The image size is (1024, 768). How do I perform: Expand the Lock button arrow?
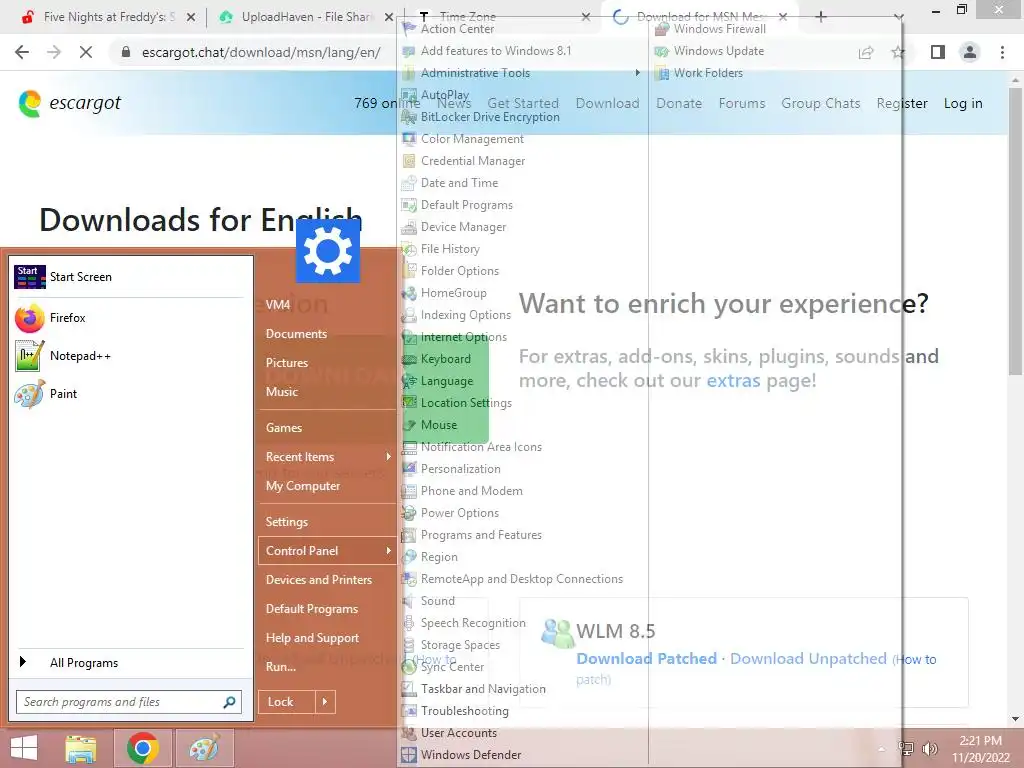325,702
